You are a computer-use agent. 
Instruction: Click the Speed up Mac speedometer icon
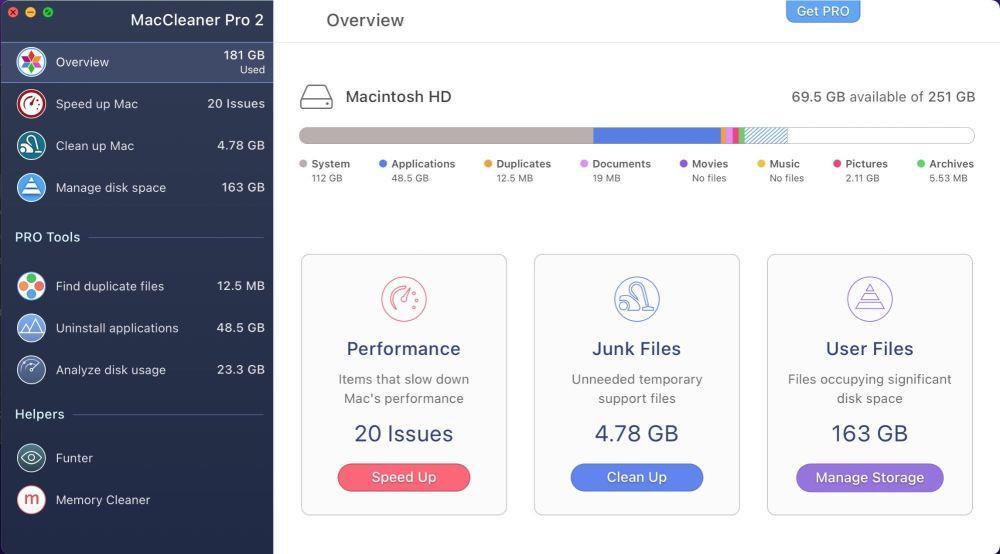31,104
